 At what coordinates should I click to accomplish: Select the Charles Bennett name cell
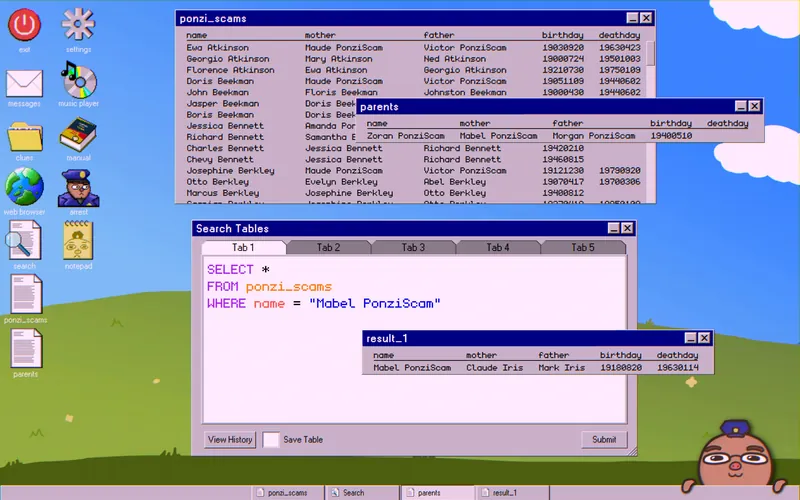pyautogui.click(x=225, y=148)
